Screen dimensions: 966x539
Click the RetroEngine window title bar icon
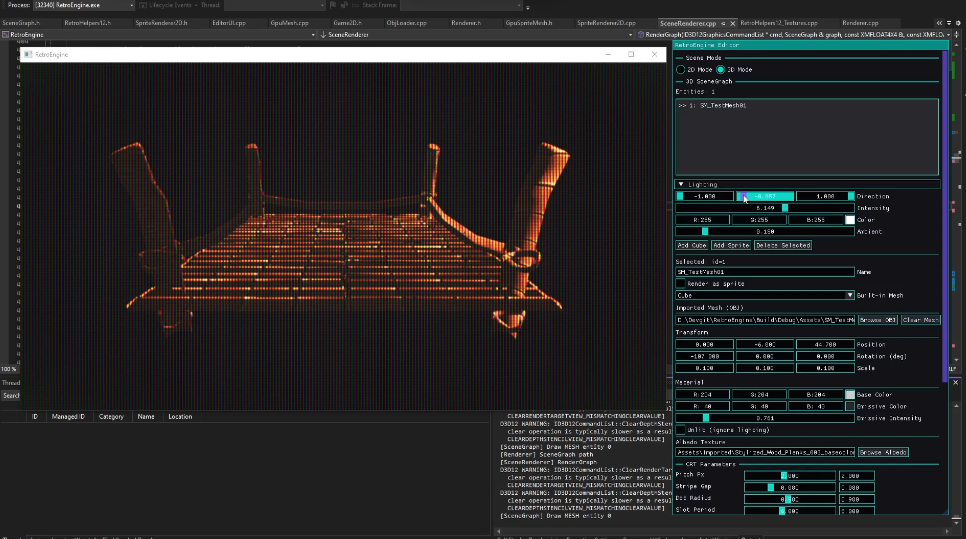[x=28, y=54]
